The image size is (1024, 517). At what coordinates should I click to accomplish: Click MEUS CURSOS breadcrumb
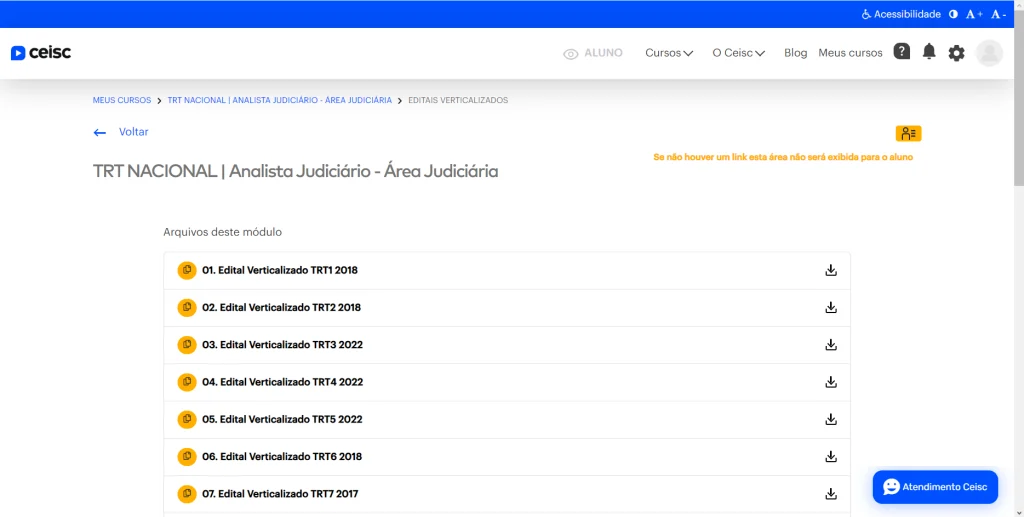click(x=121, y=101)
